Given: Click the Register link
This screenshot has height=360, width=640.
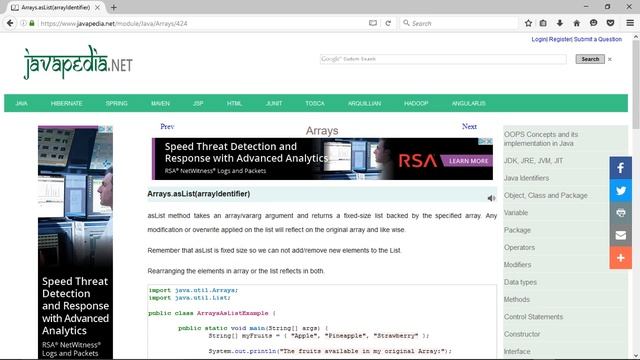Looking at the screenshot, I should [560, 39].
